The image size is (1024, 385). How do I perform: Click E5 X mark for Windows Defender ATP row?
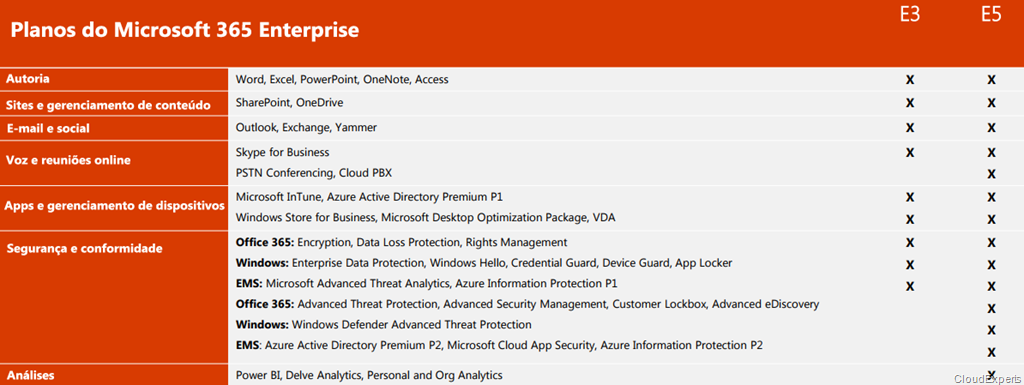pos(991,330)
